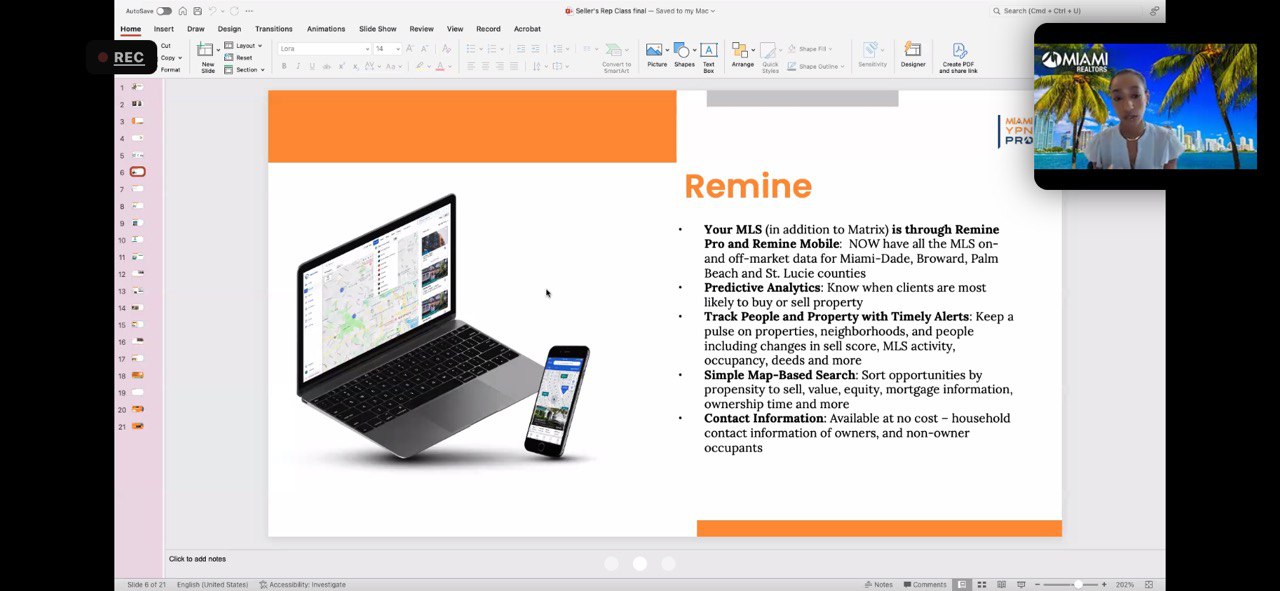Expand the Lora font name dropdown
Screen dimensions: 1280x591
point(367,49)
